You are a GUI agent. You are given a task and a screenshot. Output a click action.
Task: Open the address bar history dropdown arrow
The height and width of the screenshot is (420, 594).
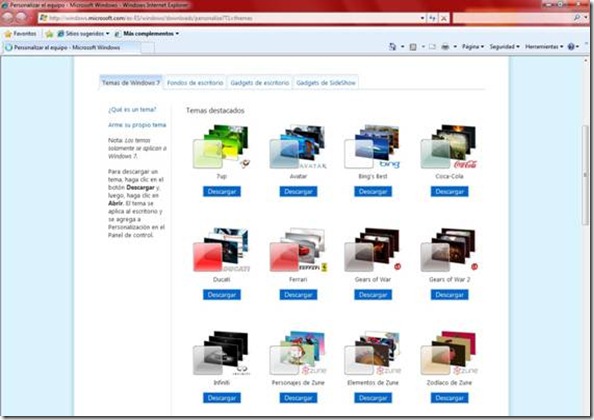coord(422,18)
